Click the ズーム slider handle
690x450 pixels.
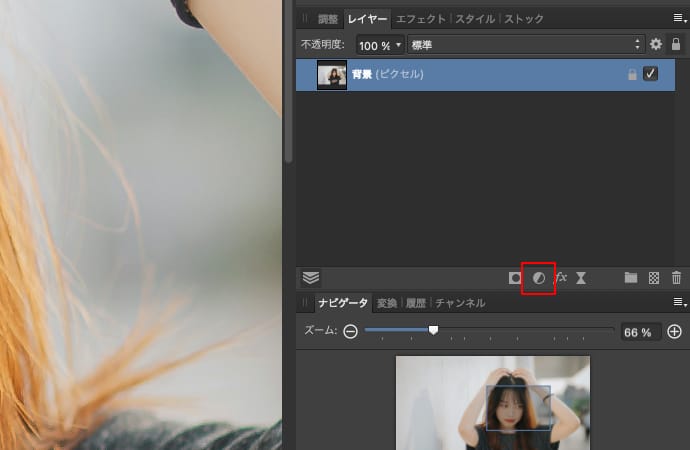click(x=433, y=329)
